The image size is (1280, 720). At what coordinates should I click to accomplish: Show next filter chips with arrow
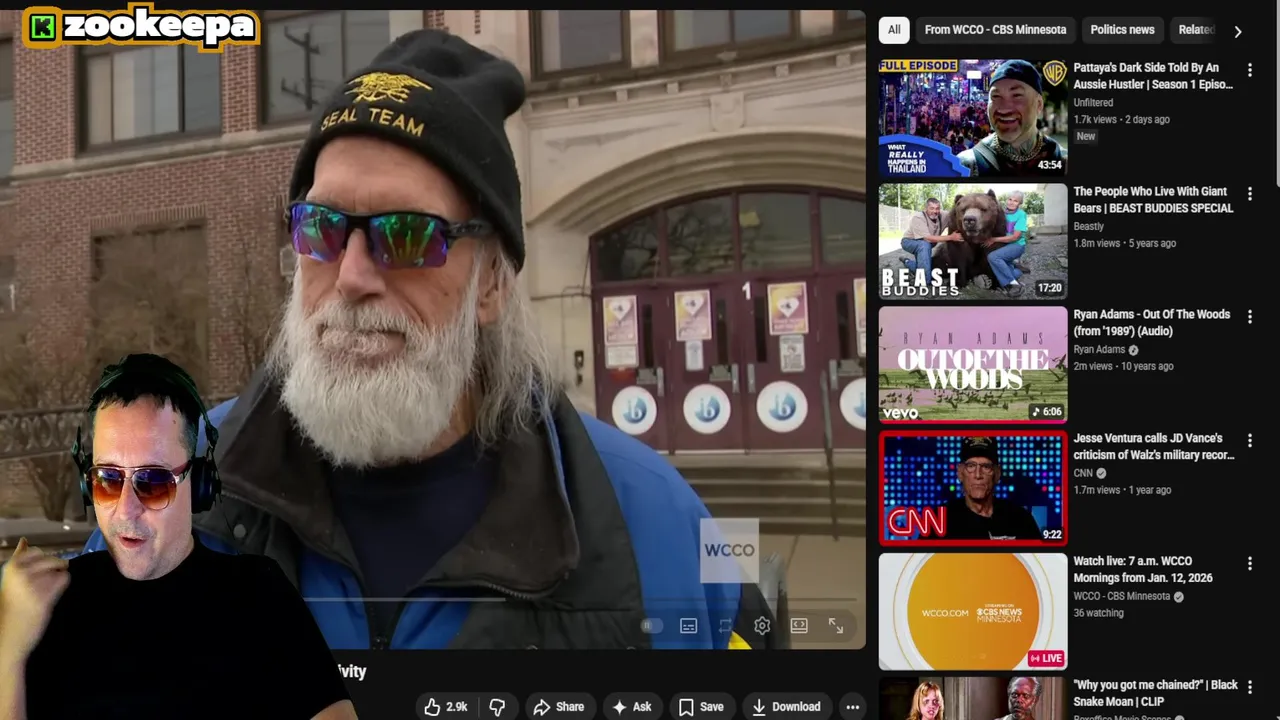coord(1238,31)
